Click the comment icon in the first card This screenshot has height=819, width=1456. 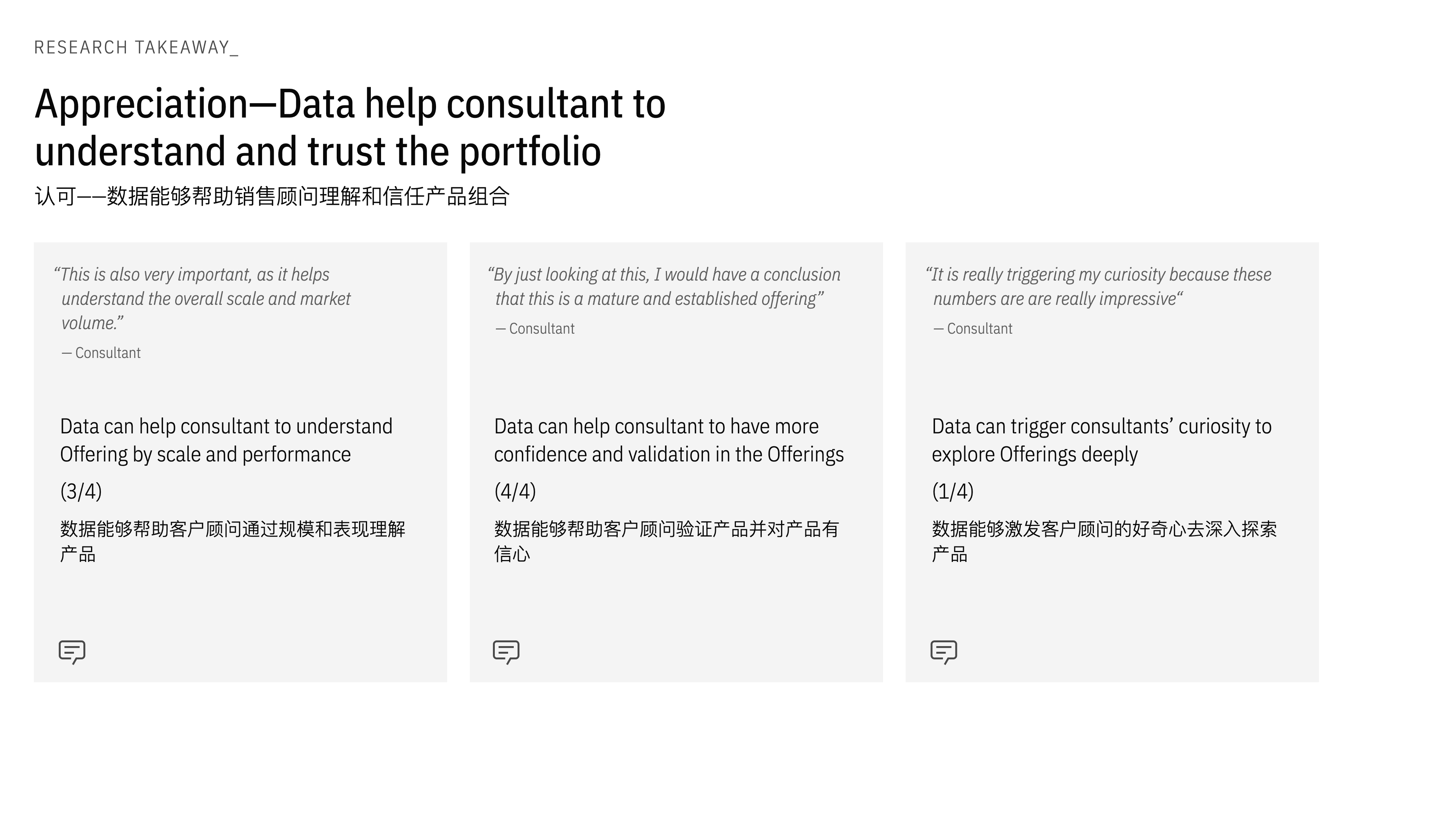pos(72,652)
